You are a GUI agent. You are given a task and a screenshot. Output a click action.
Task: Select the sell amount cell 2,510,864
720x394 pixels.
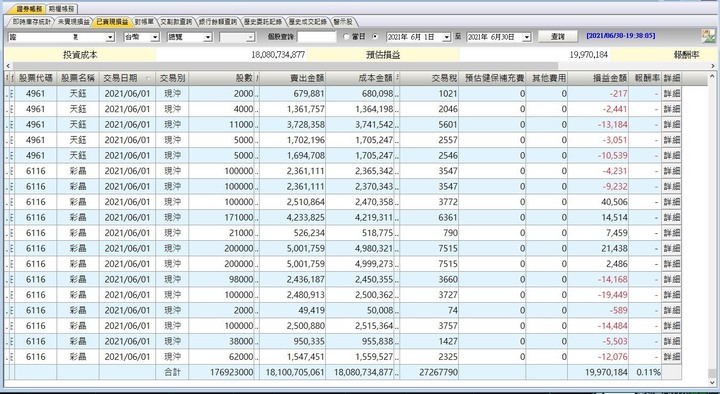point(293,202)
